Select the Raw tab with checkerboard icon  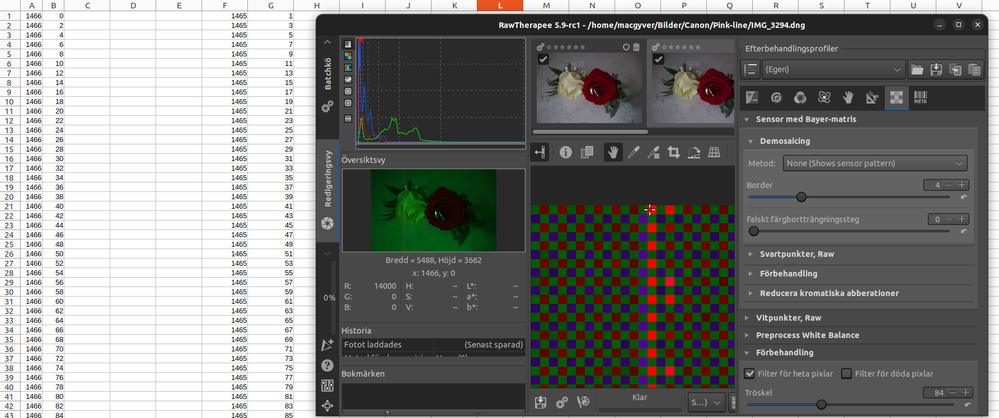(896, 98)
